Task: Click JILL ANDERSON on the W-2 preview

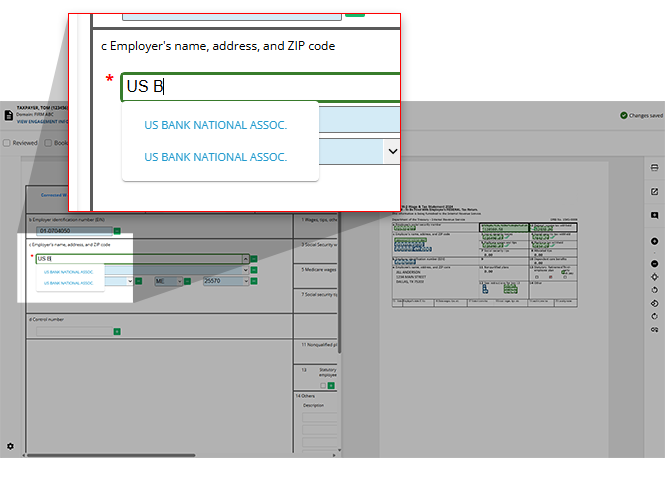Action: point(408,272)
